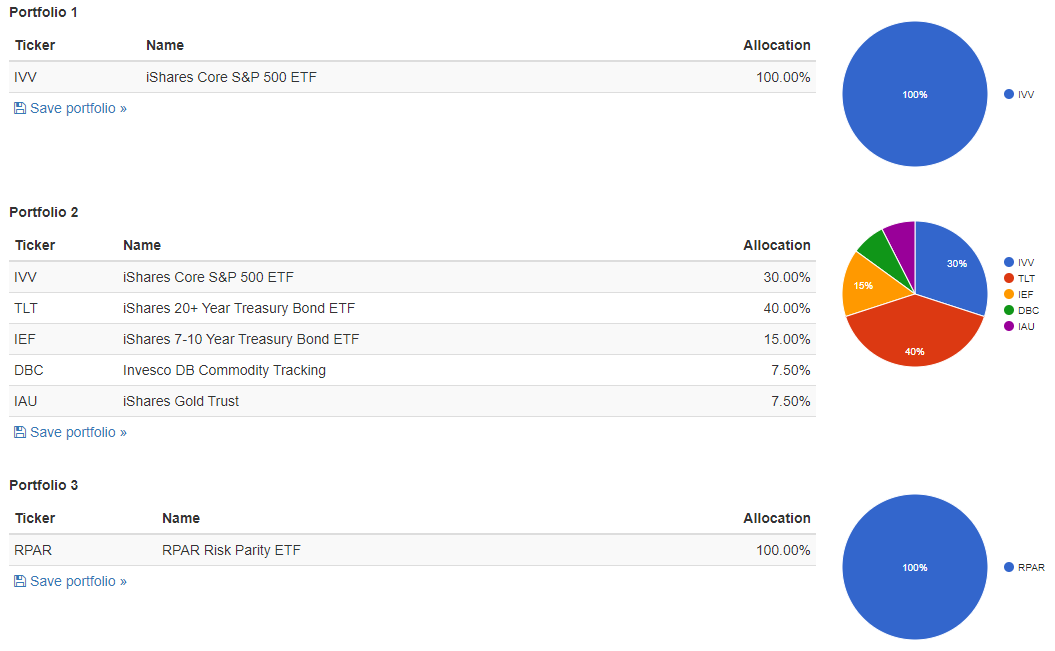Click the RPAR legend label
1055x651 pixels.
pyautogui.click(x=1031, y=568)
